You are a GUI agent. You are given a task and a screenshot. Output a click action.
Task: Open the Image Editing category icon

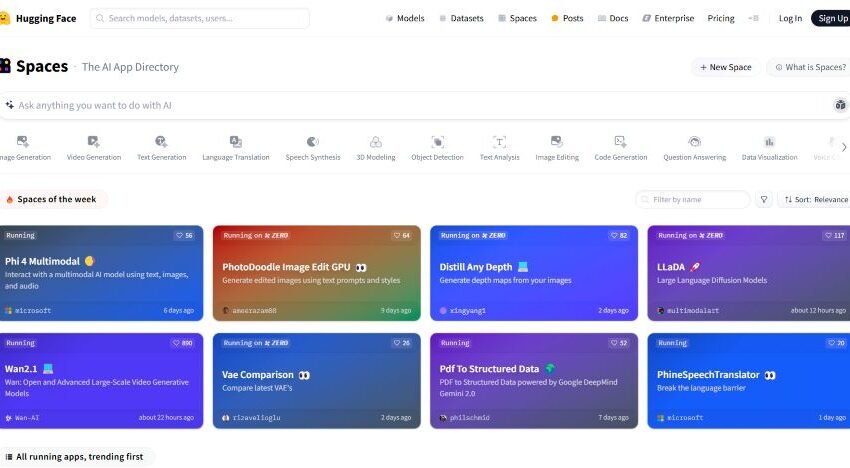pos(557,142)
